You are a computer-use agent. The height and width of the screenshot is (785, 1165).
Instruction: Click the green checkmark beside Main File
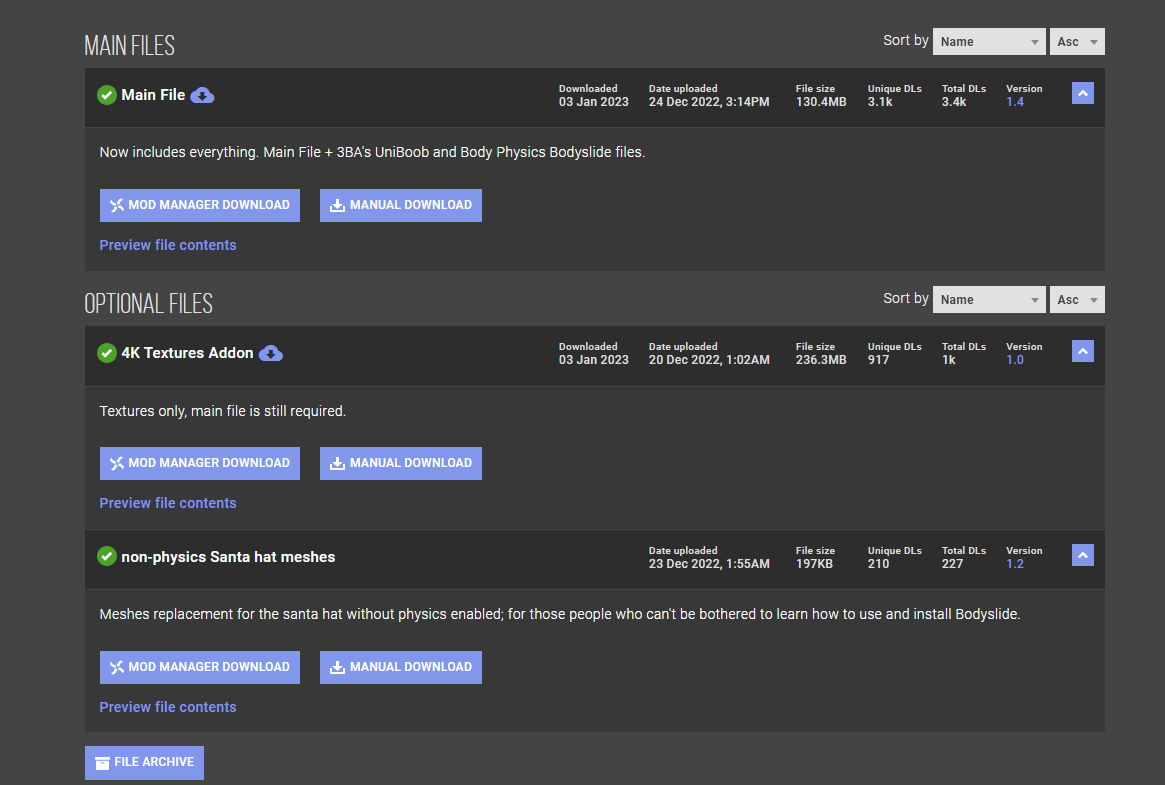pyautogui.click(x=107, y=95)
